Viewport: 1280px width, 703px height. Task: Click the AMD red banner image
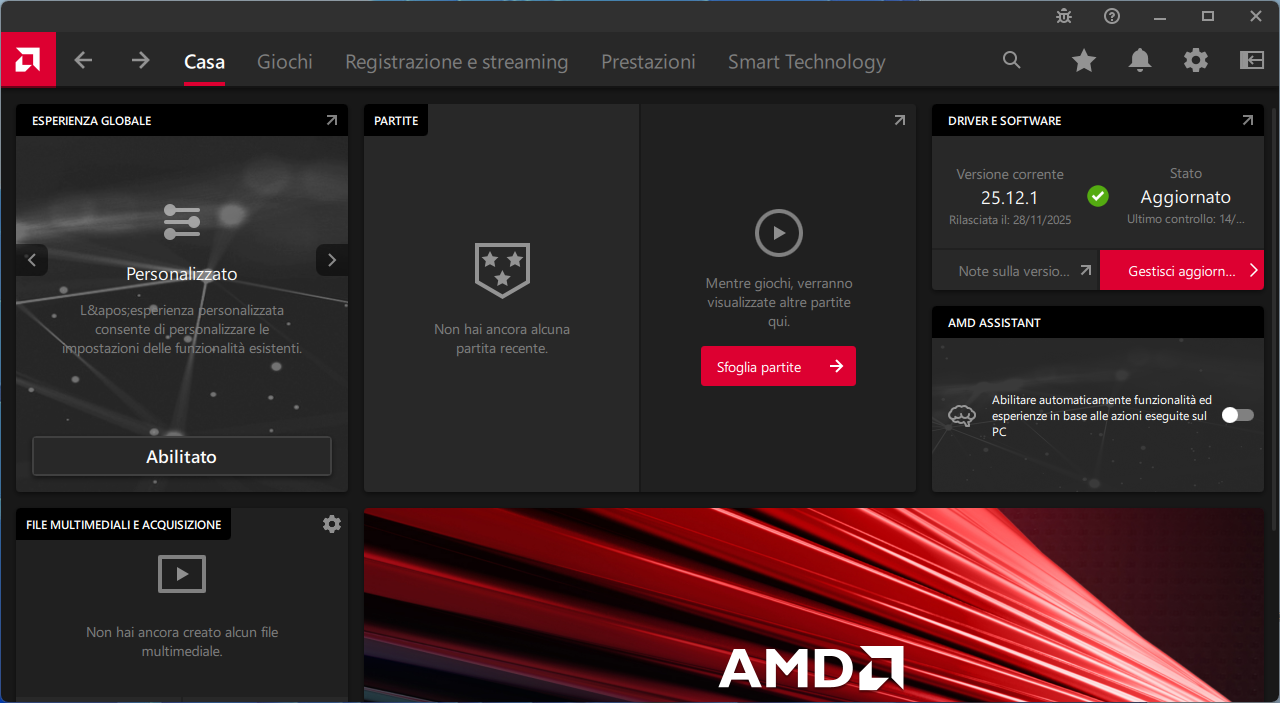(814, 605)
